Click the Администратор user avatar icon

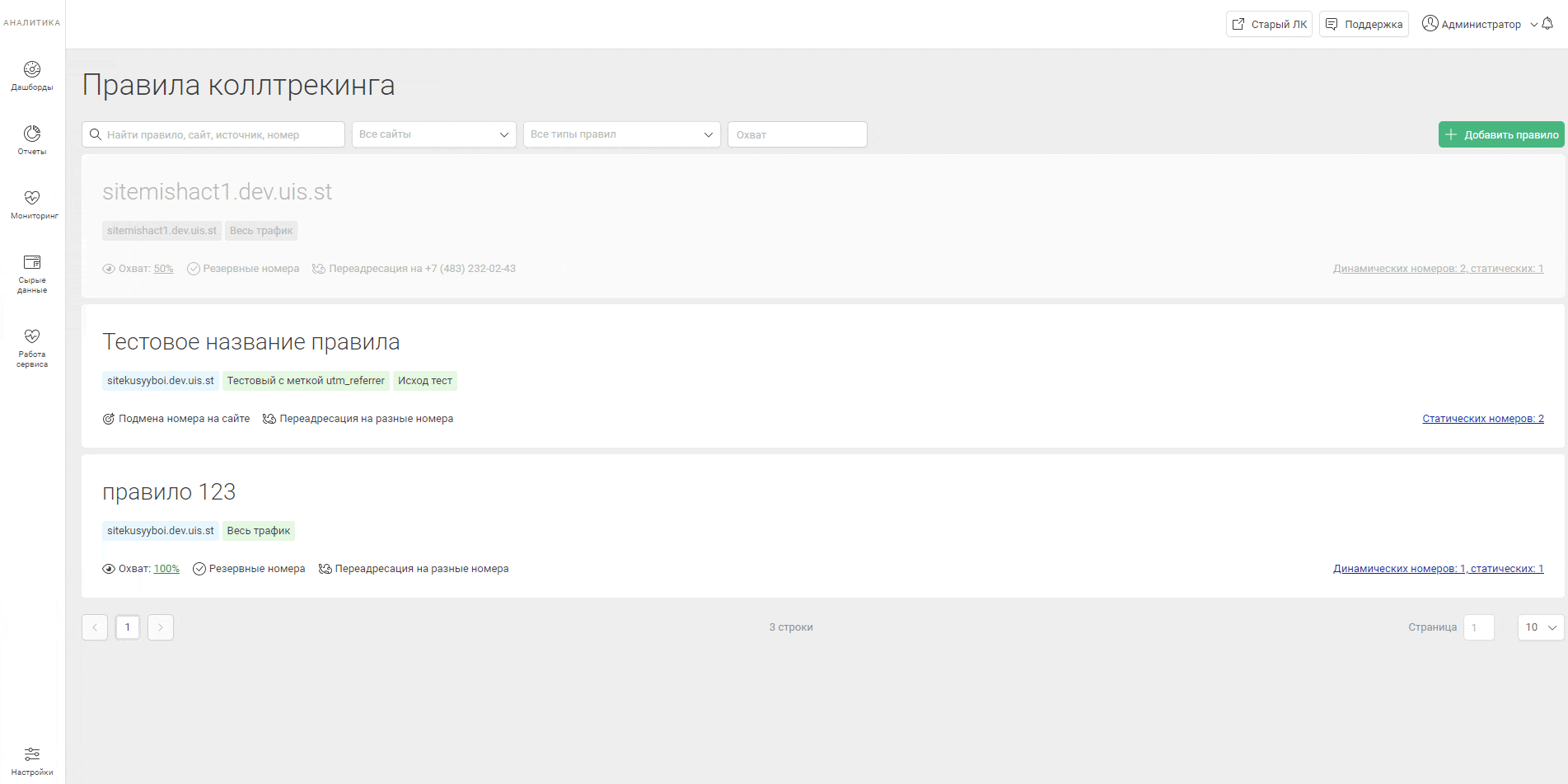click(x=1430, y=23)
